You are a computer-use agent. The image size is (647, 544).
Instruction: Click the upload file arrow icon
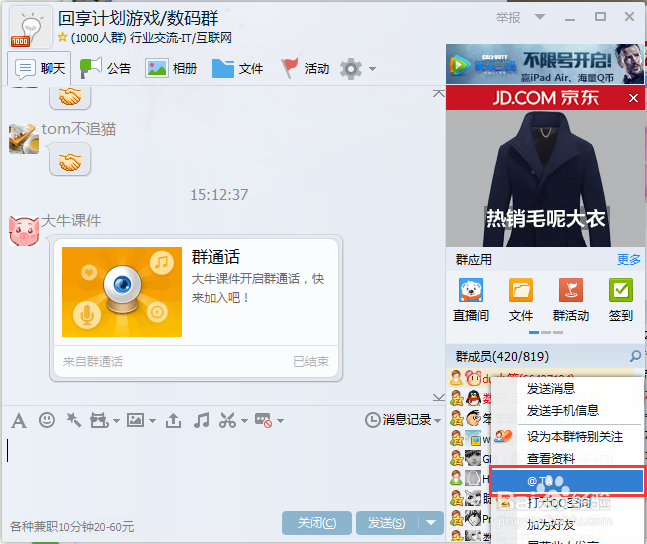pos(173,420)
